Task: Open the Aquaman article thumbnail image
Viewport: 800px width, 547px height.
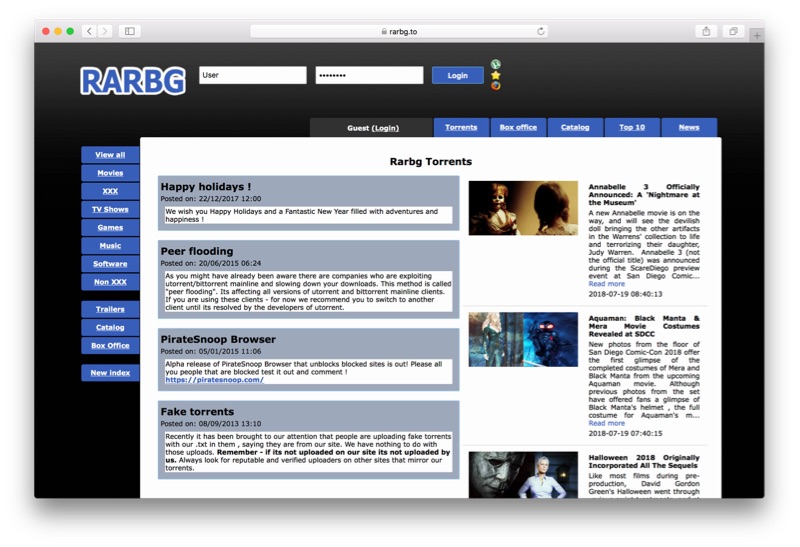Action: tap(523, 339)
